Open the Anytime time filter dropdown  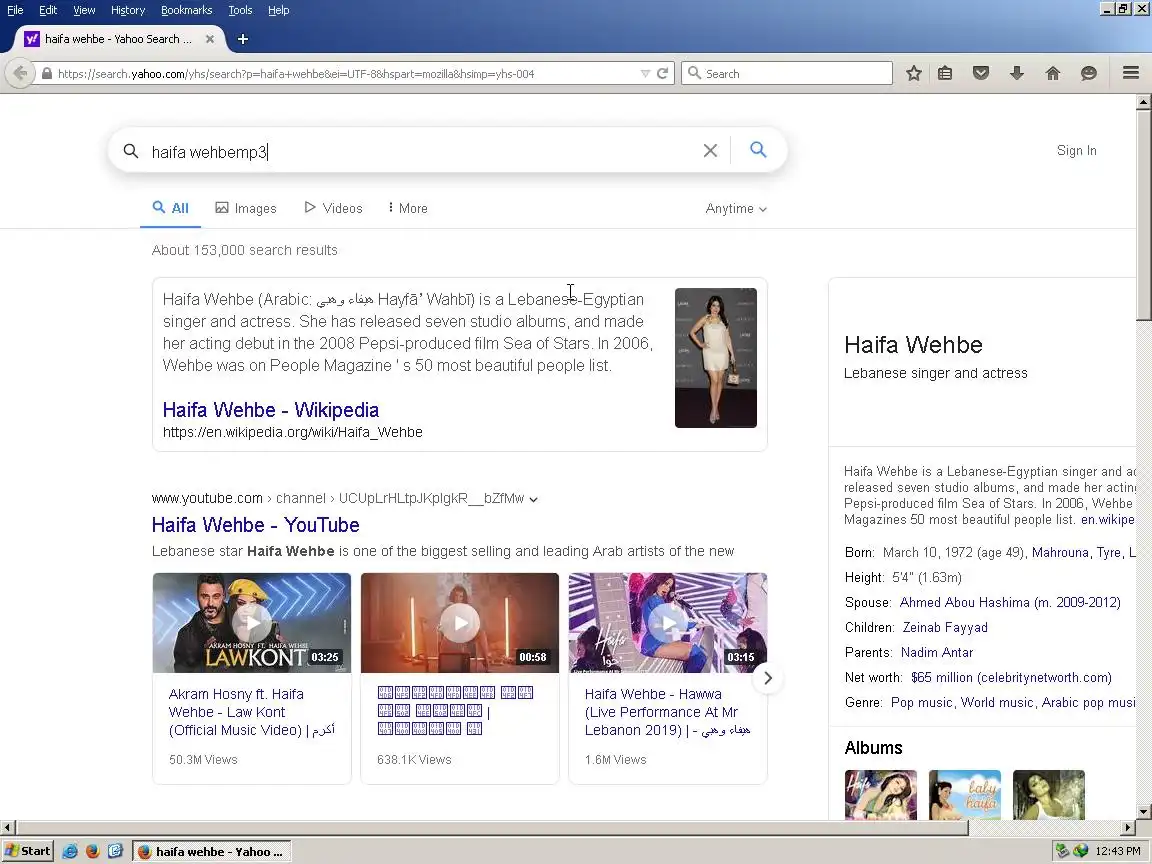pyautogui.click(x=735, y=209)
